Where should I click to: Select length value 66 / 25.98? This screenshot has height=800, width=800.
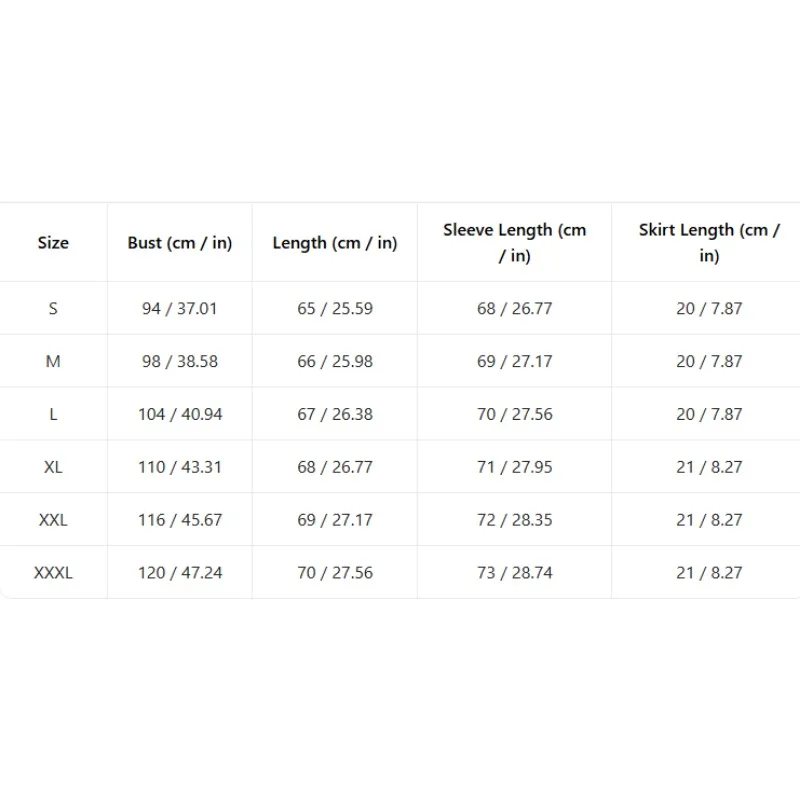[x=335, y=362]
